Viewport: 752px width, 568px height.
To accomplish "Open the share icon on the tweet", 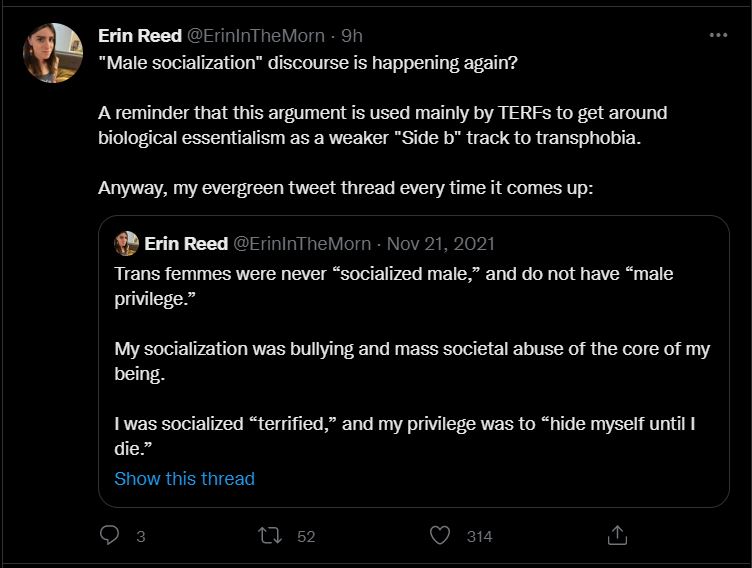I will (x=617, y=536).
